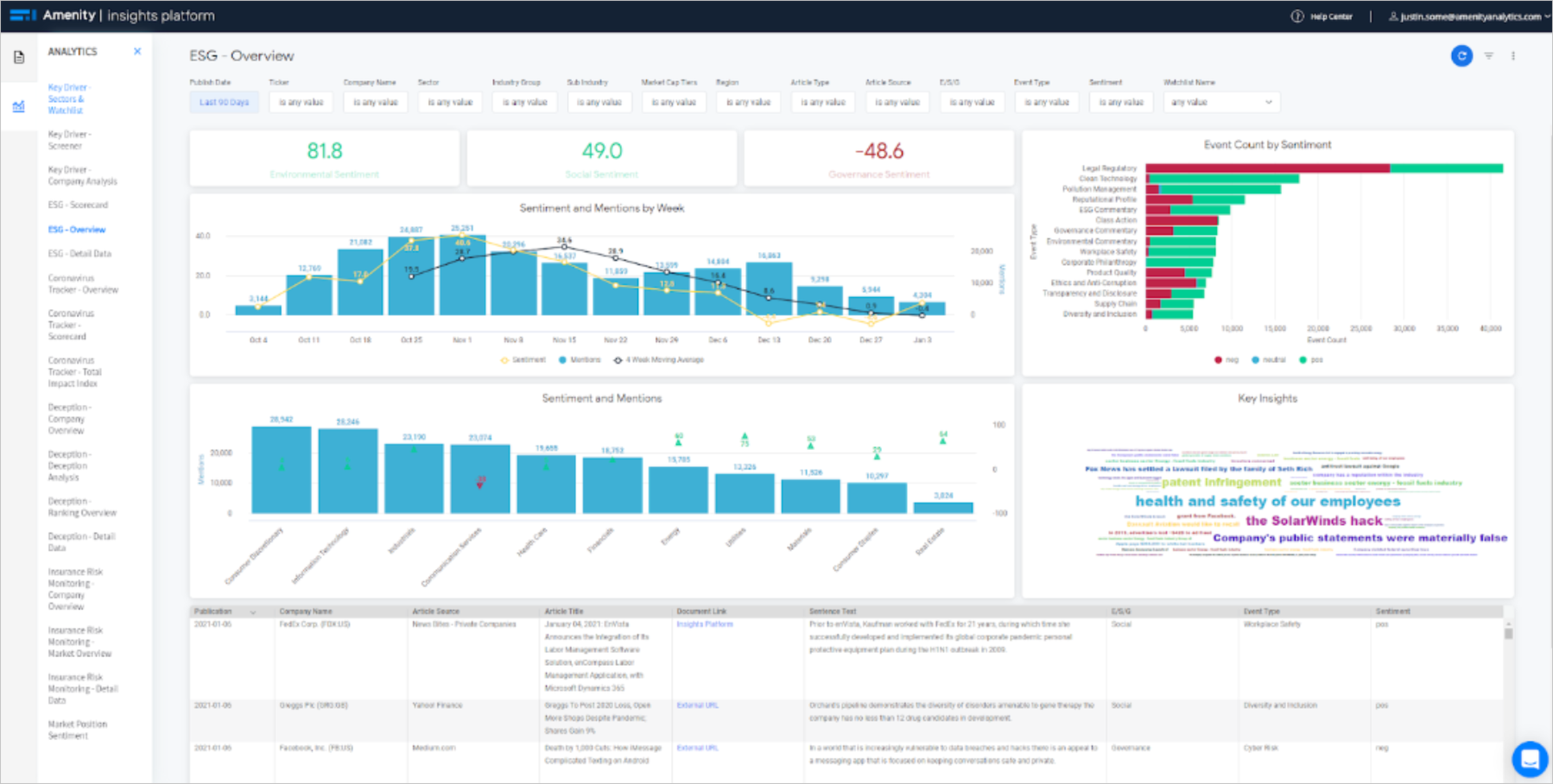The image size is (1553, 784).
Task: Open the filter funnel icon beside refresh
Action: click(1487, 55)
